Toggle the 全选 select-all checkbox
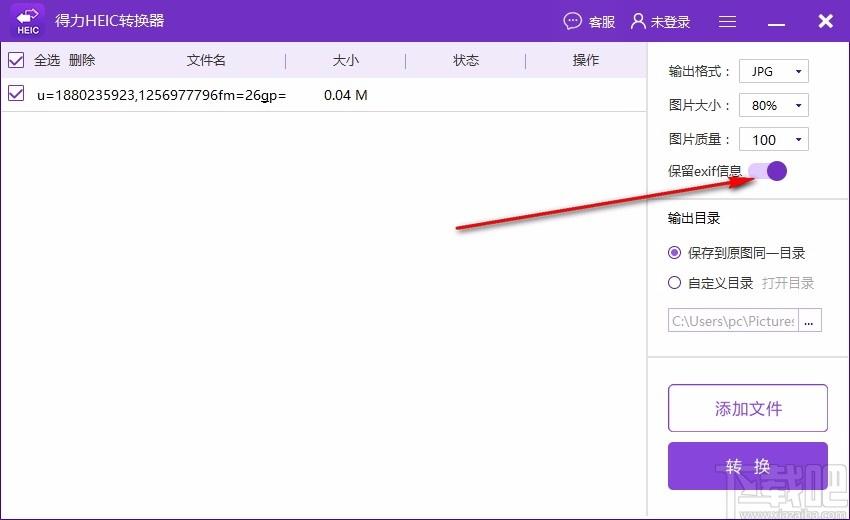Image resolution: width=850 pixels, height=520 pixels. tap(16, 60)
